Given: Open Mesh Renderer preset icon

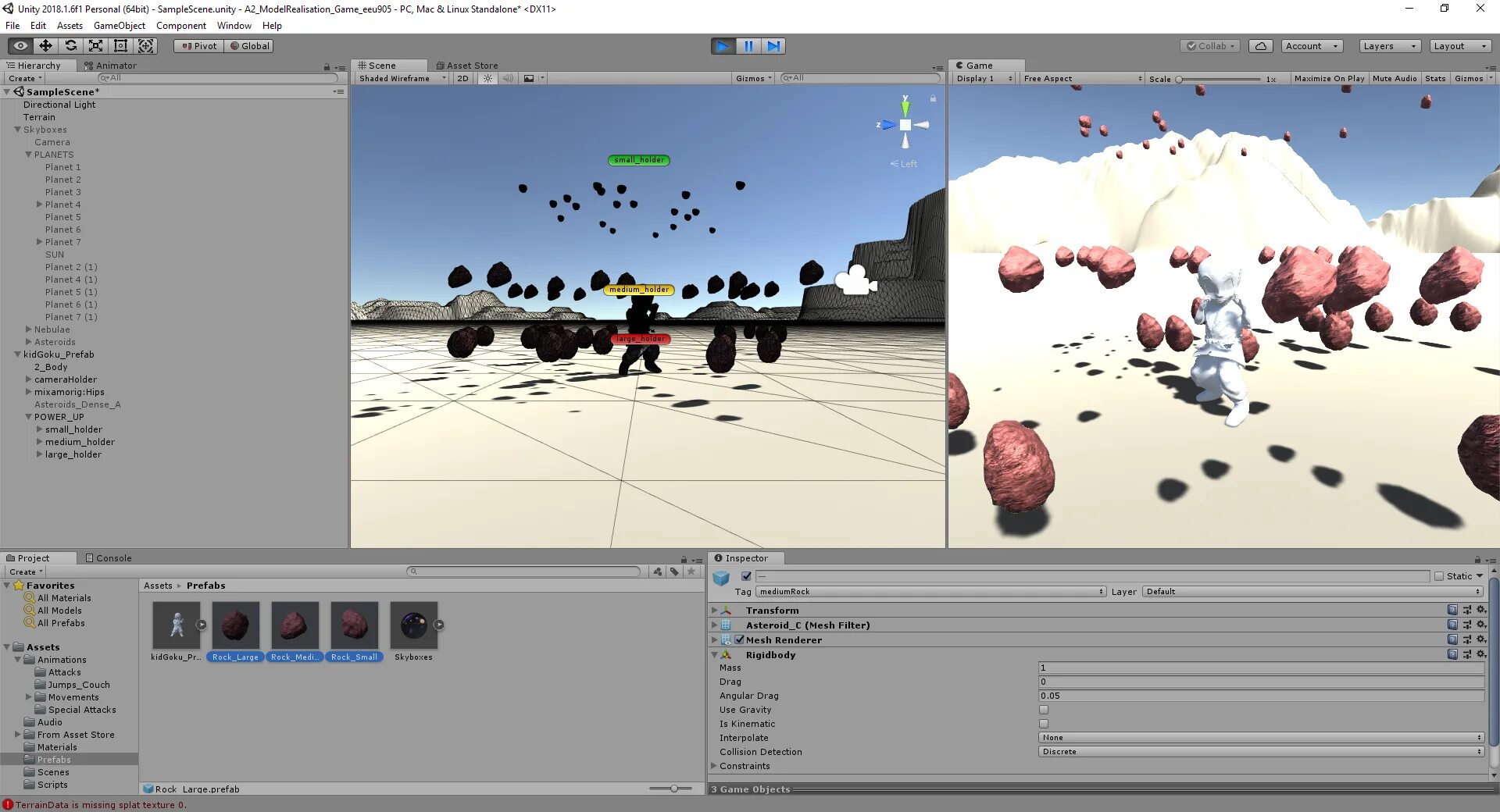Looking at the screenshot, I should pos(1466,639).
